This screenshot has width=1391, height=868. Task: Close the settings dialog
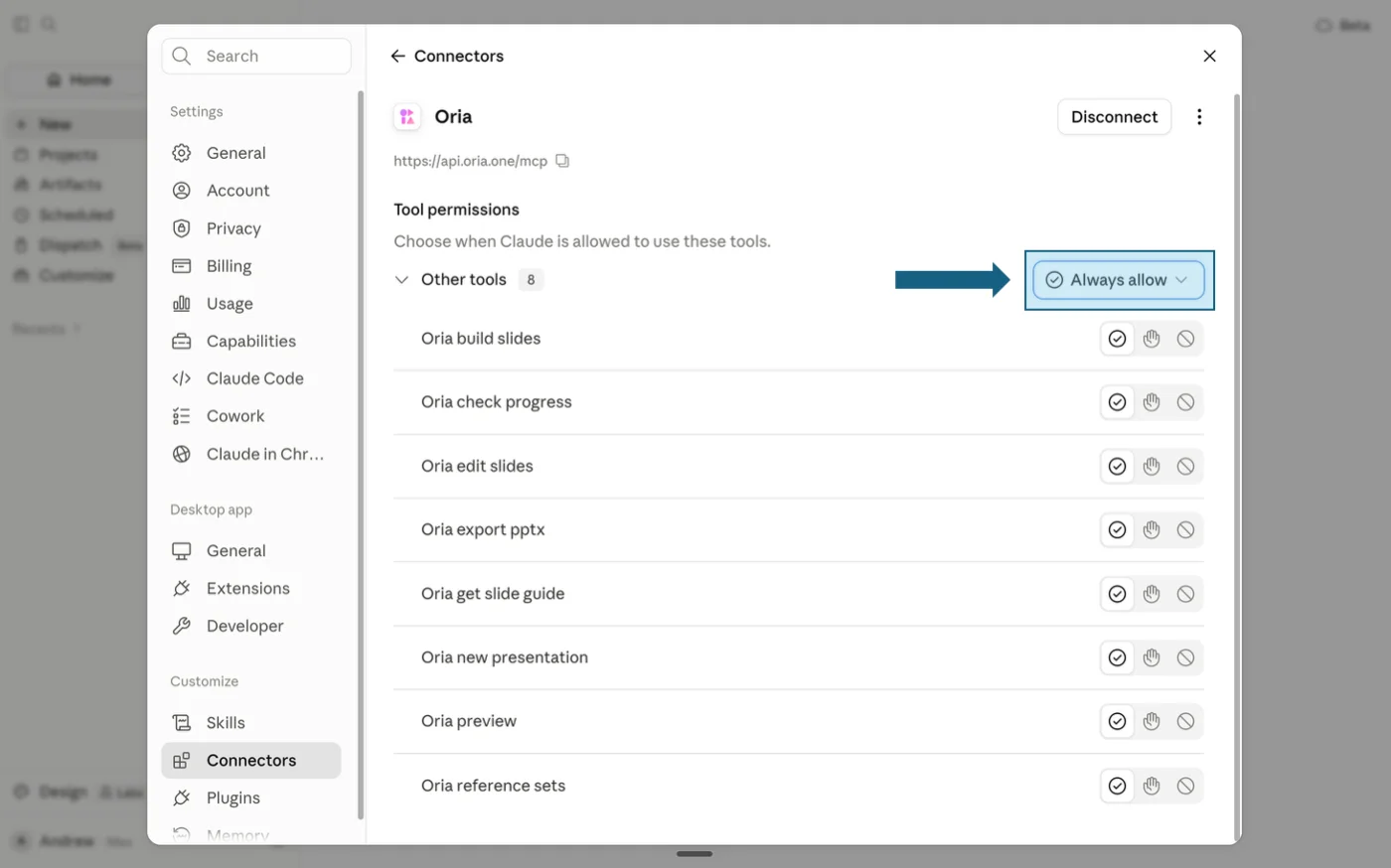[1209, 57]
